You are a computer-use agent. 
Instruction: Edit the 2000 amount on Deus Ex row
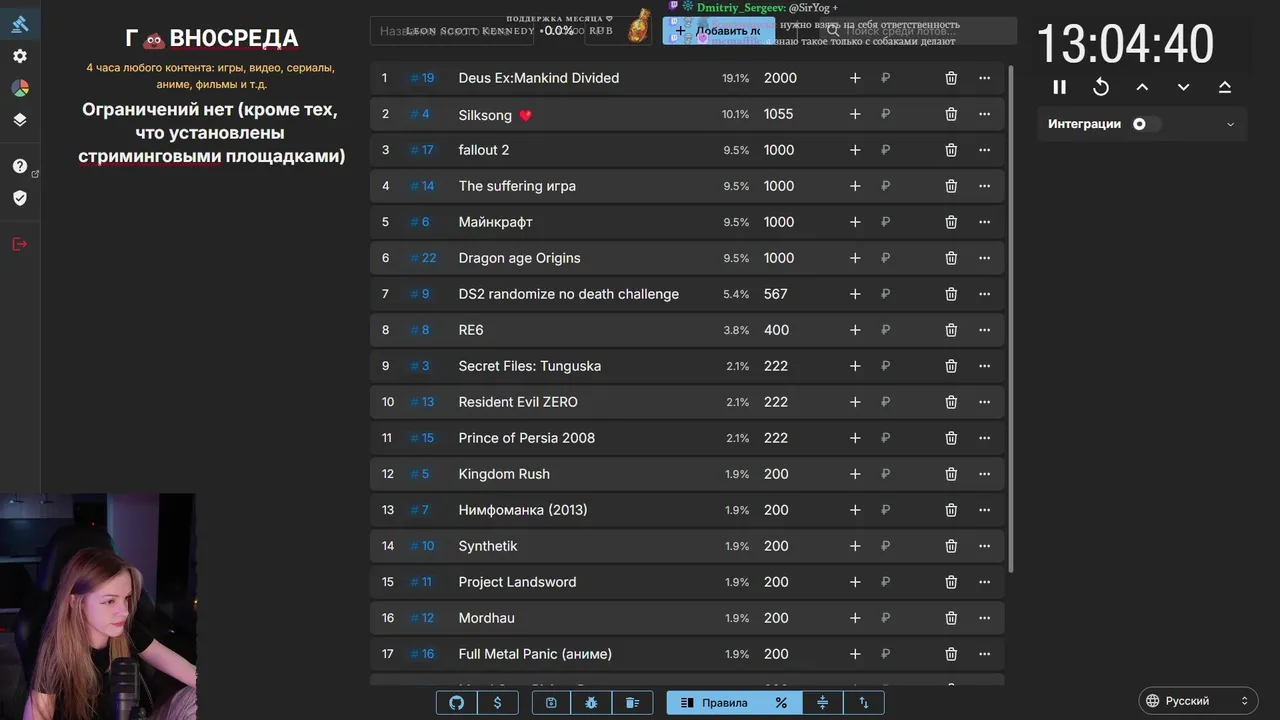tap(781, 78)
